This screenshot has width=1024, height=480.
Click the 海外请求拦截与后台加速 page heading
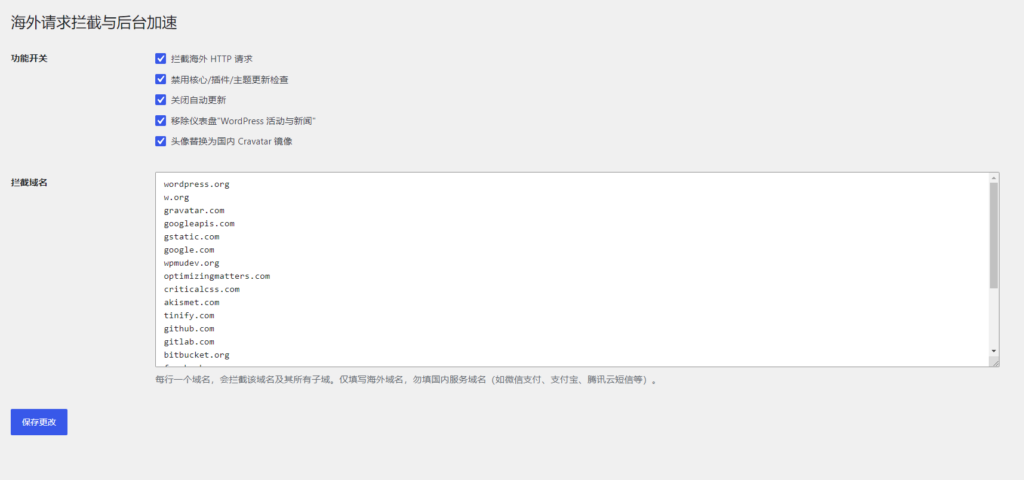(94, 22)
